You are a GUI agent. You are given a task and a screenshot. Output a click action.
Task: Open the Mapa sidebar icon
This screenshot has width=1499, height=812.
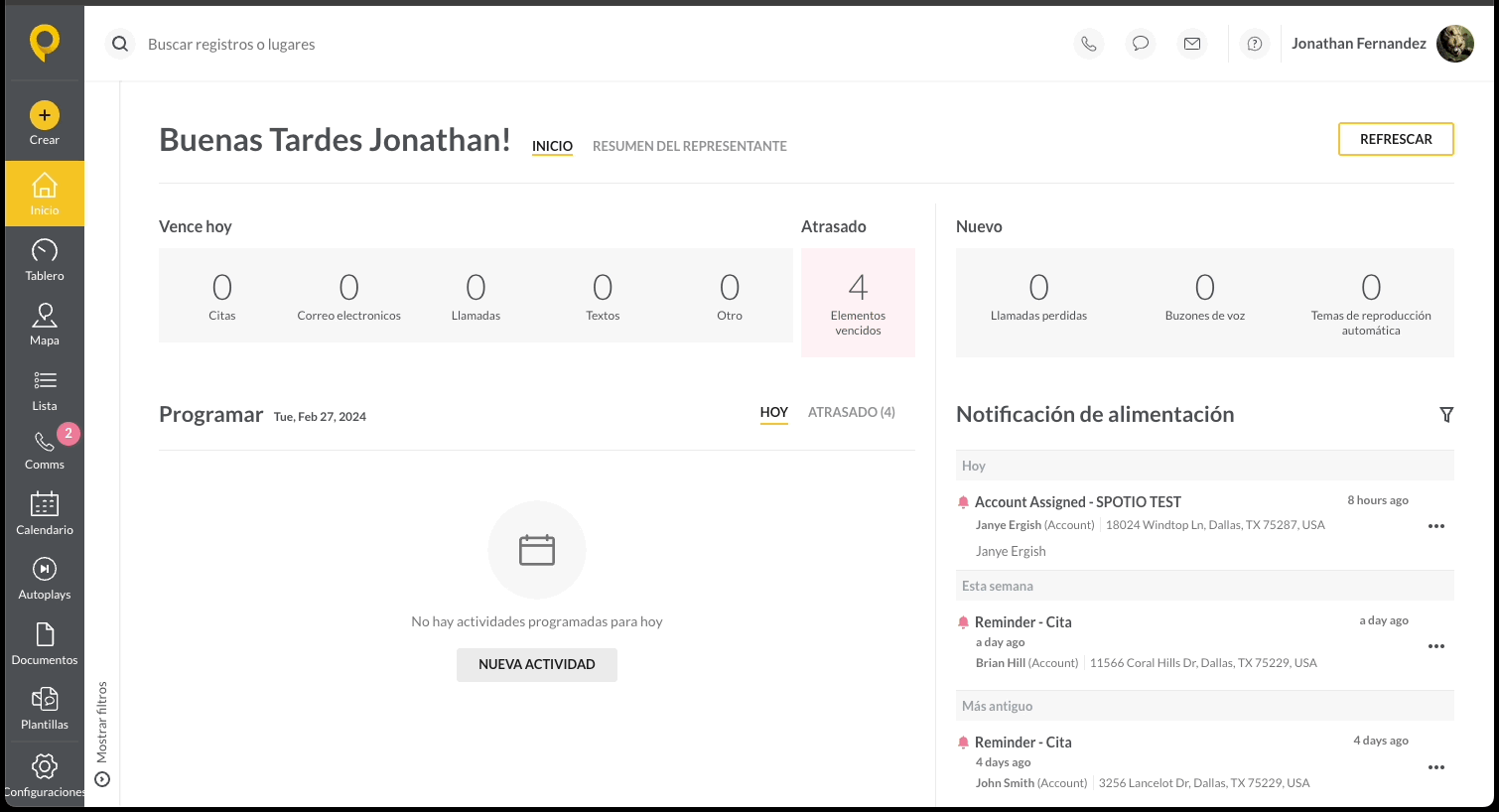(x=45, y=316)
